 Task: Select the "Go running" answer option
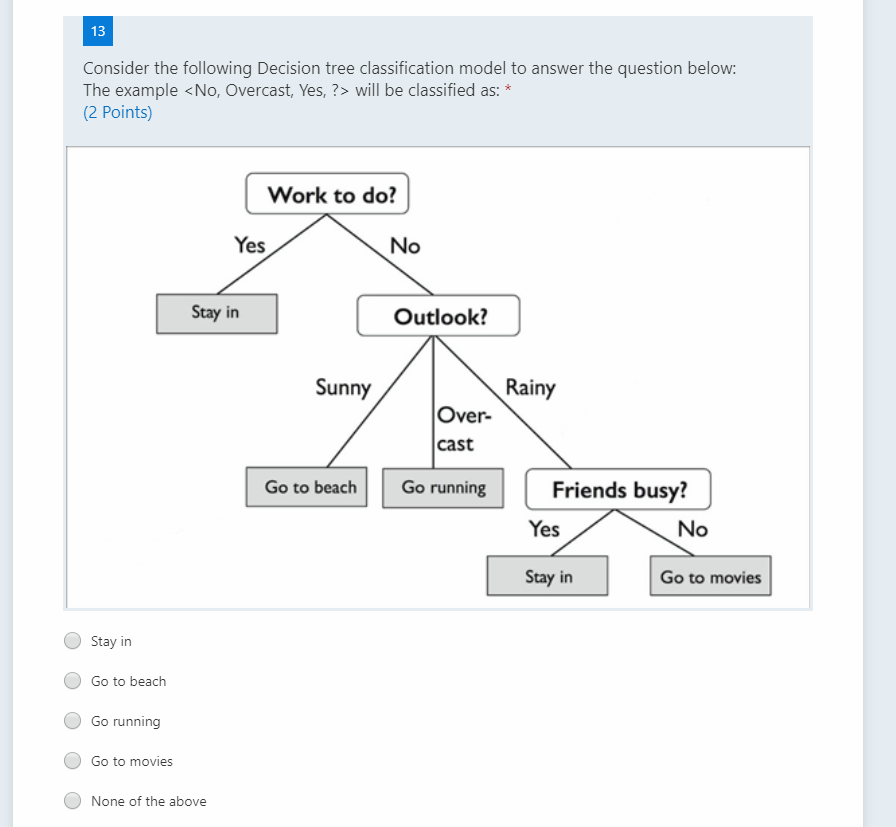[72, 720]
